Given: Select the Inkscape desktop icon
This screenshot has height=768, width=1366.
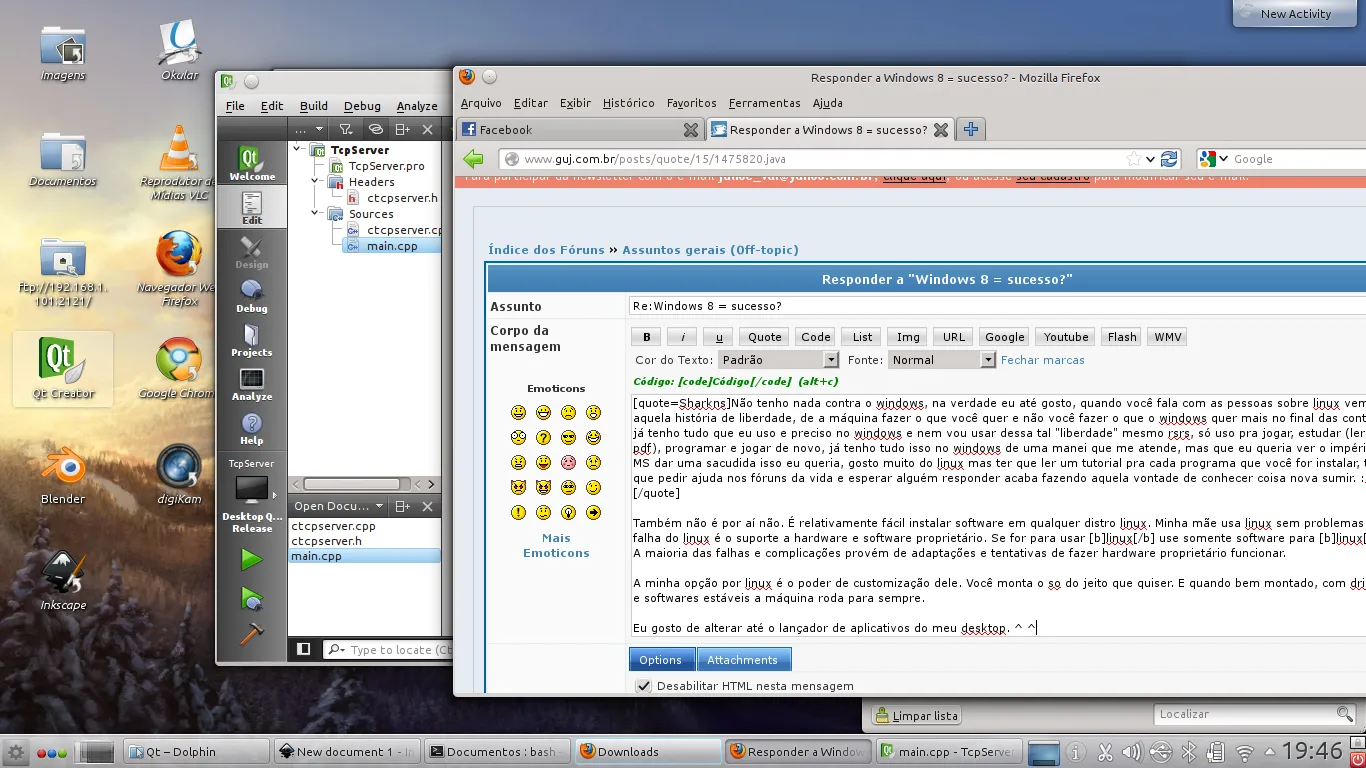Looking at the screenshot, I should coord(63,580).
